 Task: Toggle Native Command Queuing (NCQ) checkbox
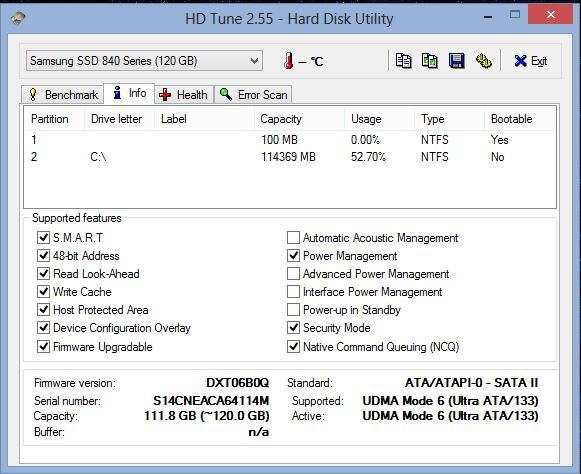(293, 347)
